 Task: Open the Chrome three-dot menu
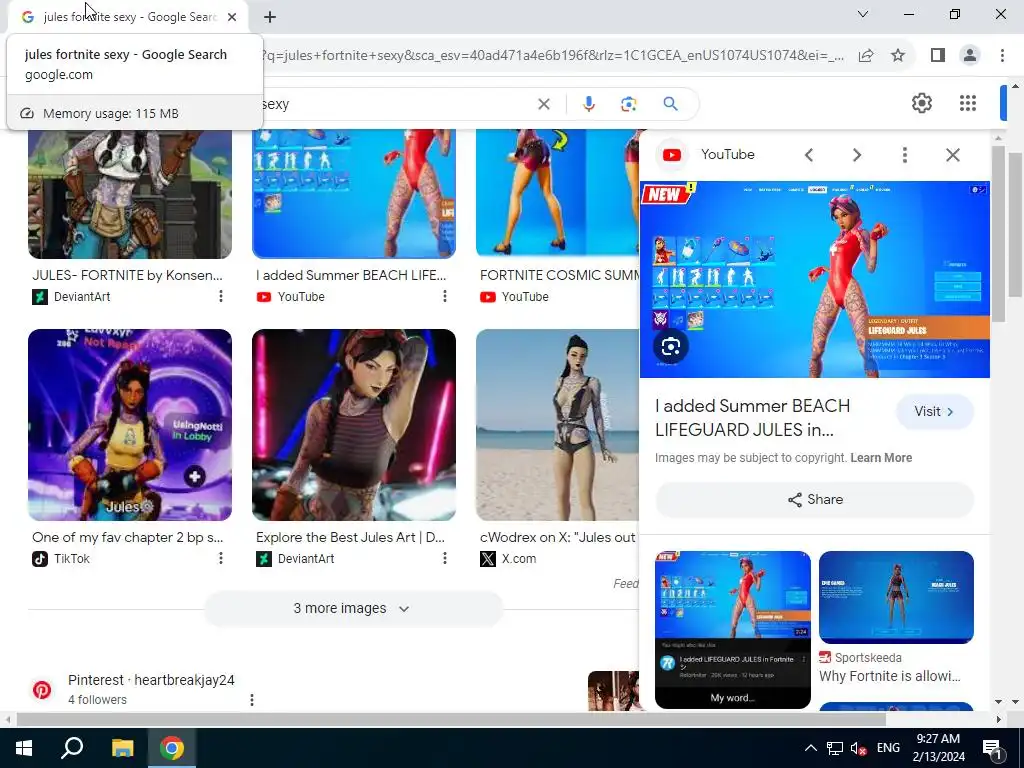pyautogui.click(x=1002, y=56)
